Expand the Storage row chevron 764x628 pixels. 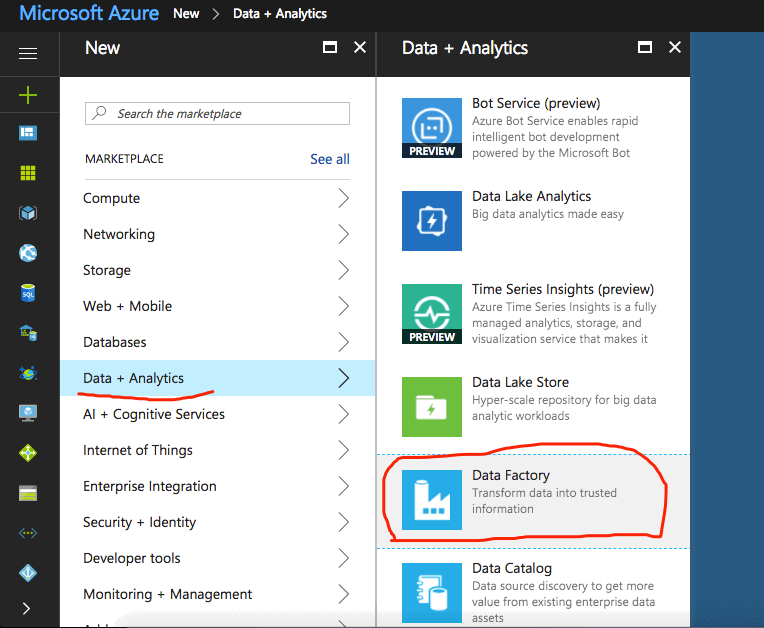click(344, 270)
